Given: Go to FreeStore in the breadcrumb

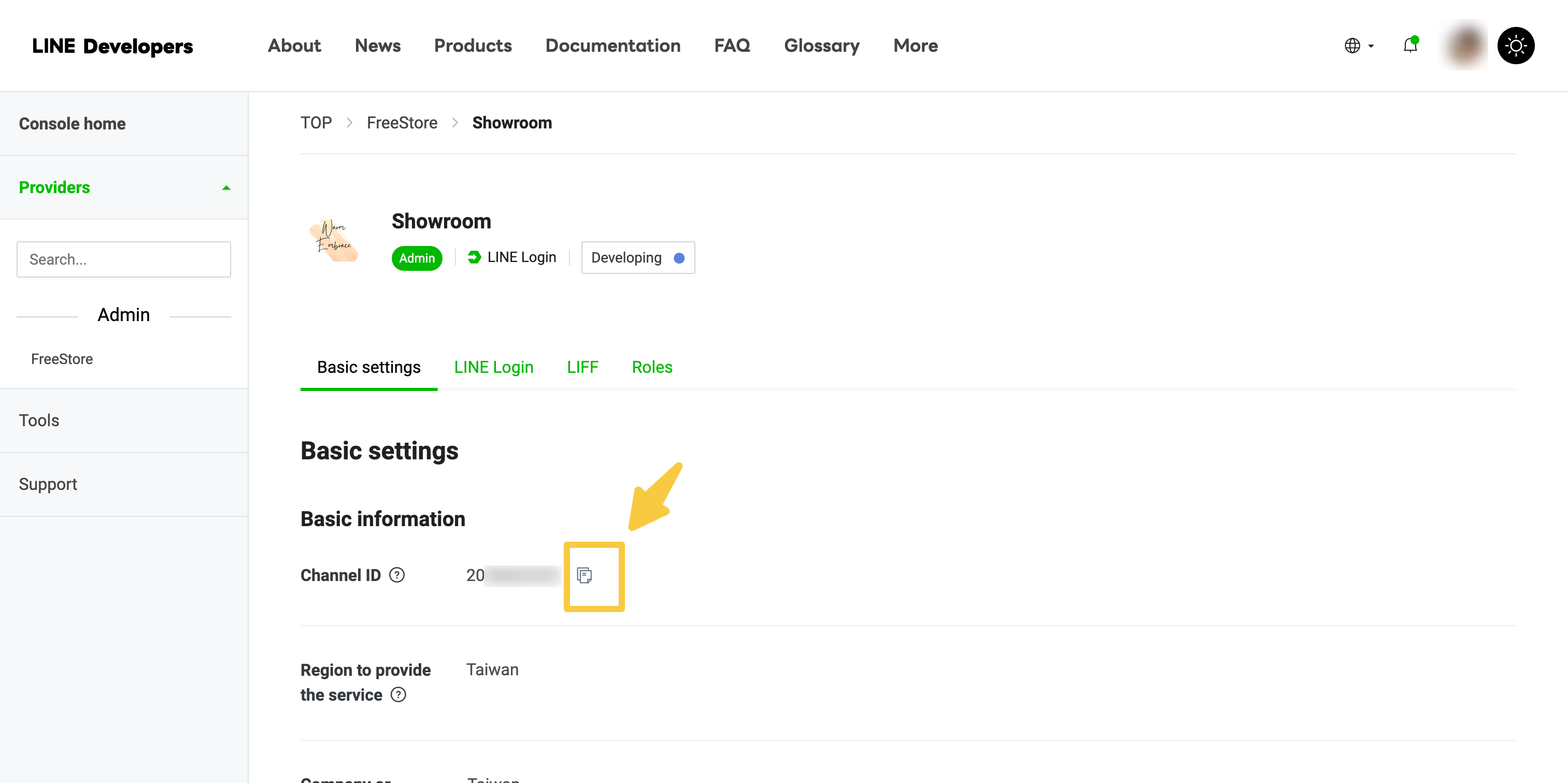Looking at the screenshot, I should coord(402,123).
